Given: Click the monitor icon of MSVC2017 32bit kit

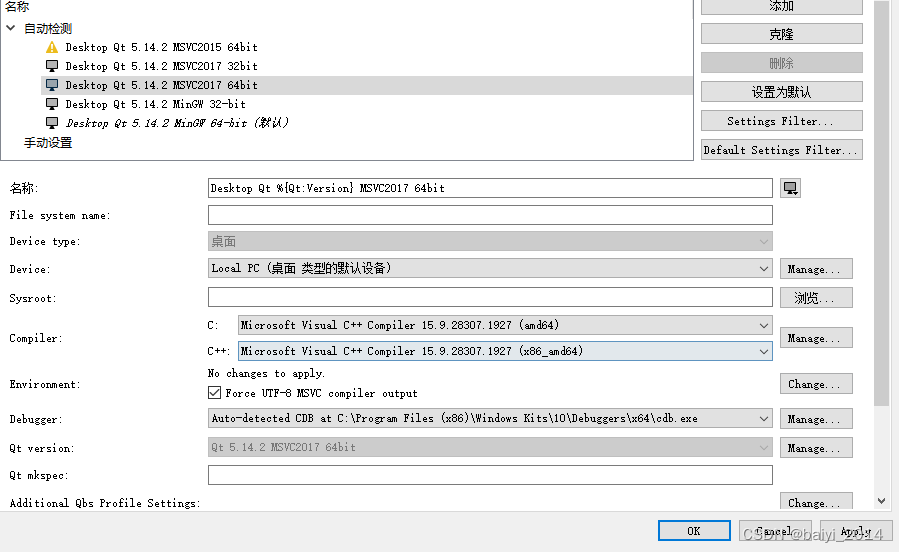Looking at the screenshot, I should pos(52,66).
